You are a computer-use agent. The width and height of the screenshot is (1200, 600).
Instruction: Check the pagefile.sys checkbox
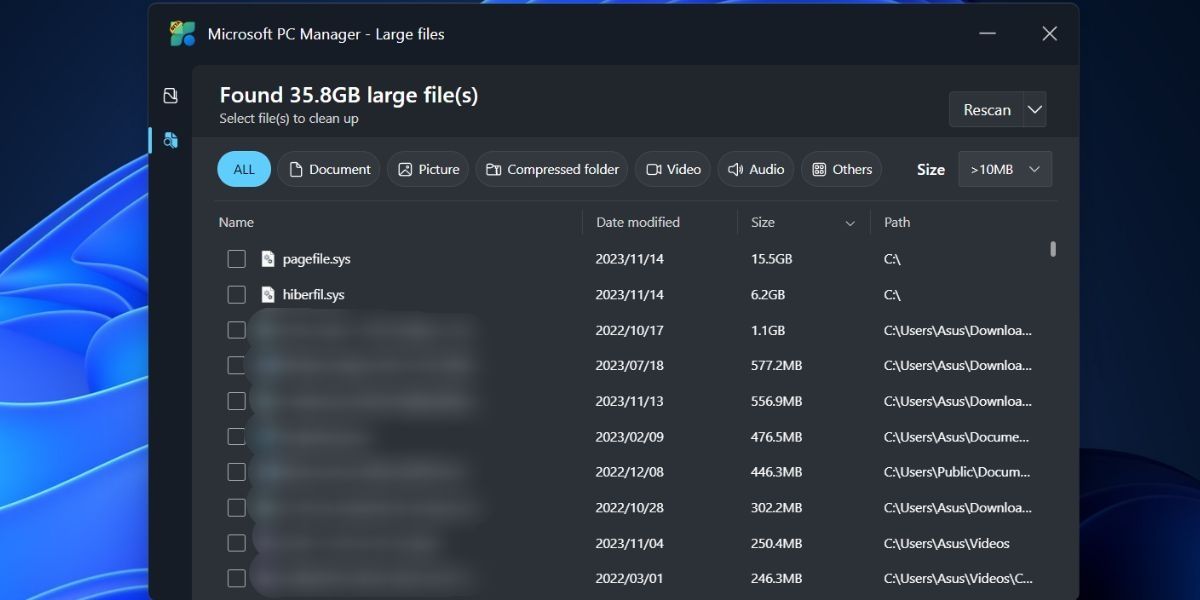236,258
